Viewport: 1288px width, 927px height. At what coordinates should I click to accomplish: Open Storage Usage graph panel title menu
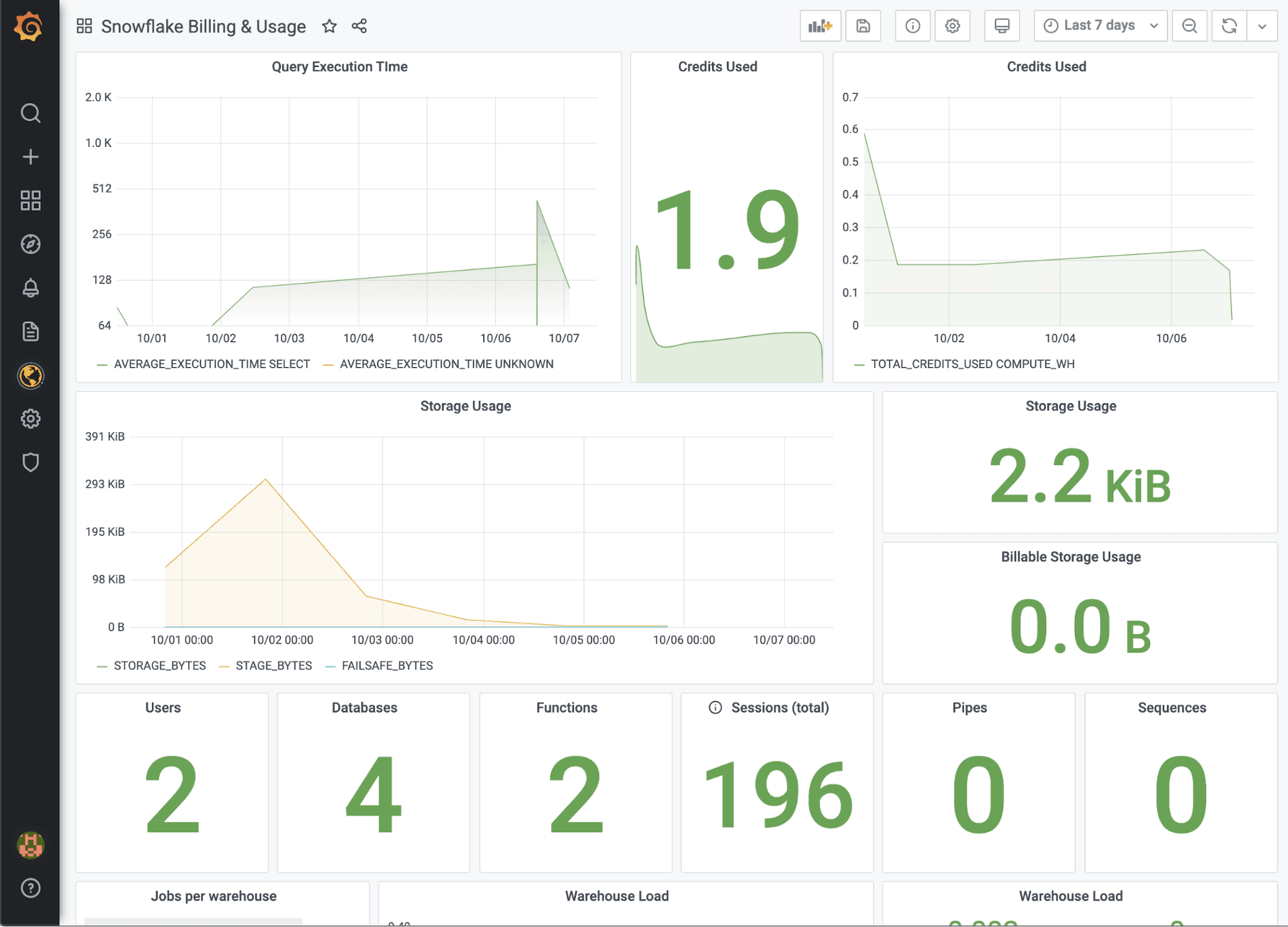(465, 406)
